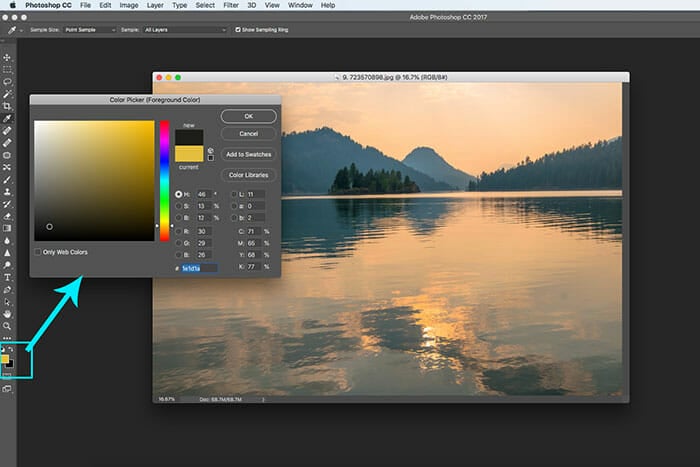The image size is (700, 467).
Task: Select the L lightness radio button
Action: coord(234,194)
